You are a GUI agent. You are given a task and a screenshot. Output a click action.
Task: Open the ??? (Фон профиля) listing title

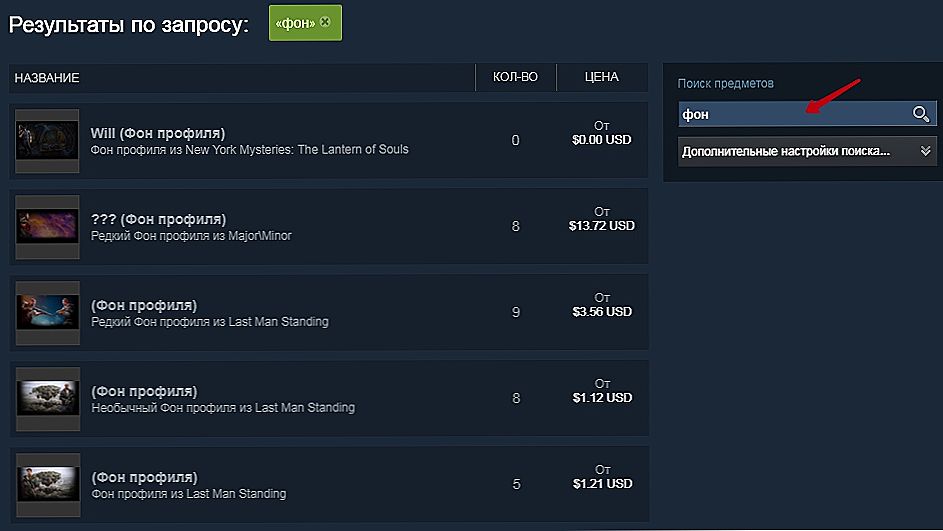(158, 219)
